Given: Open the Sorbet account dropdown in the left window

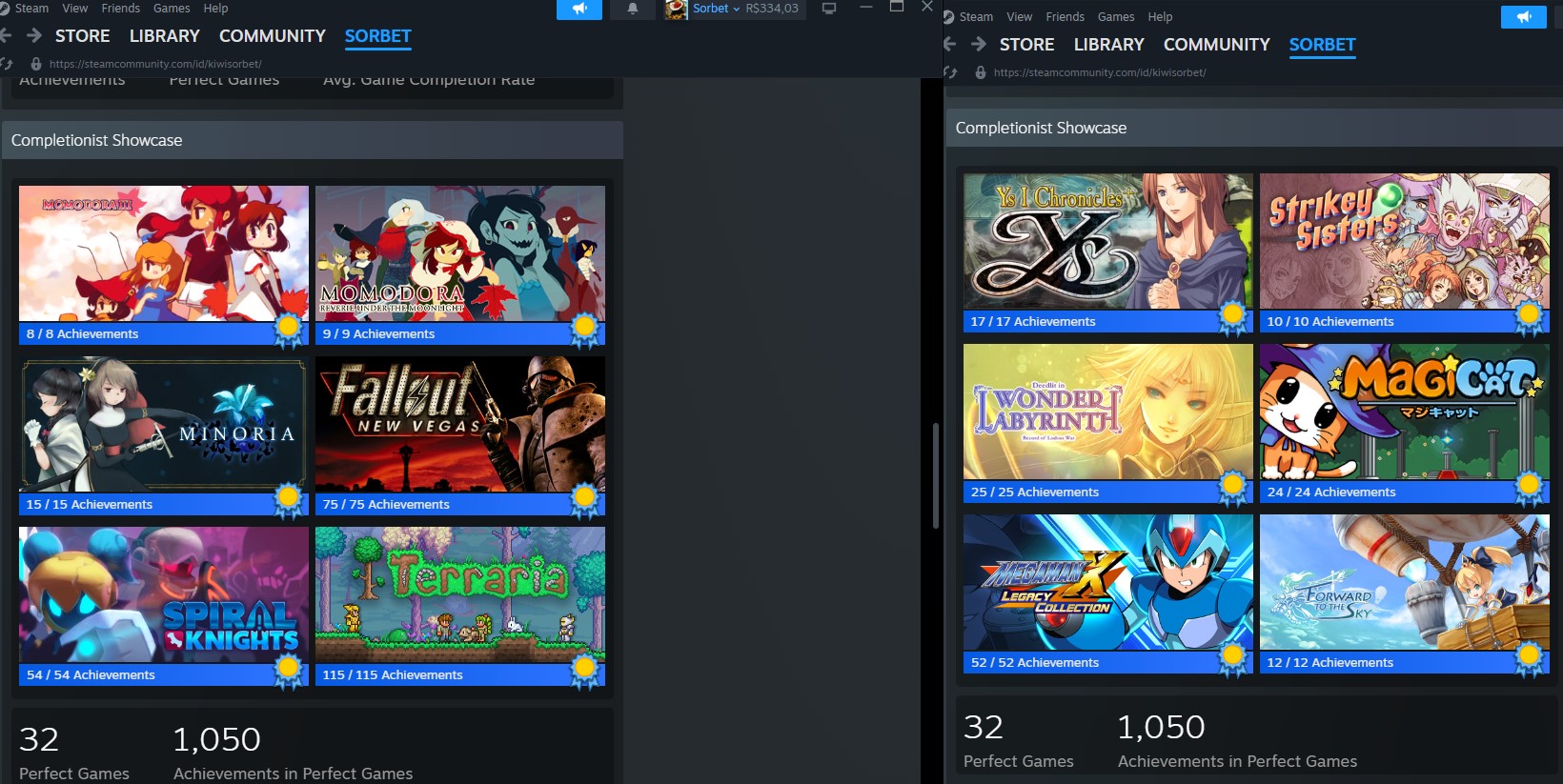Looking at the screenshot, I should [716, 9].
